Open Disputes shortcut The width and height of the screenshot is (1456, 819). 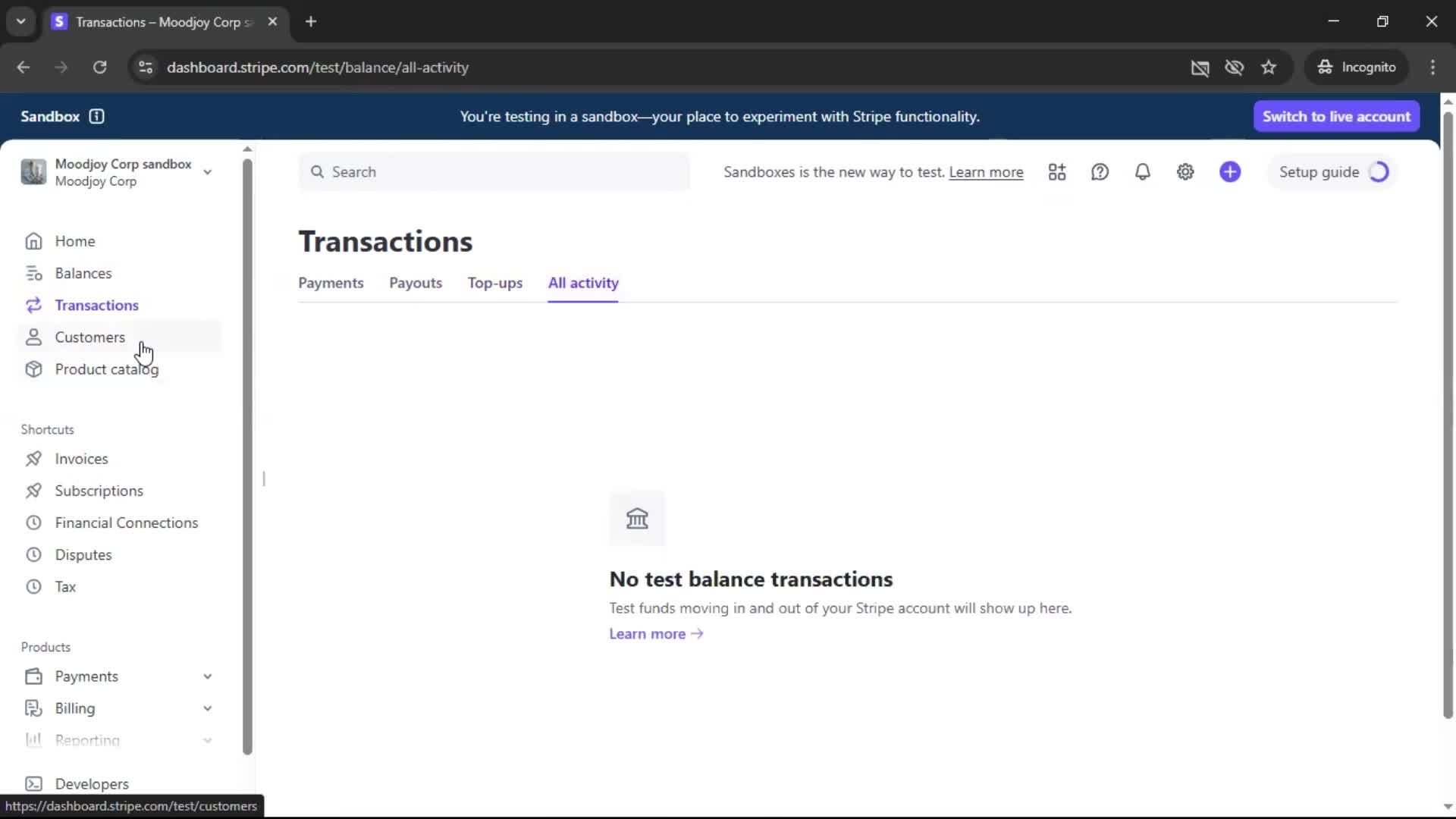[x=83, y=554]
